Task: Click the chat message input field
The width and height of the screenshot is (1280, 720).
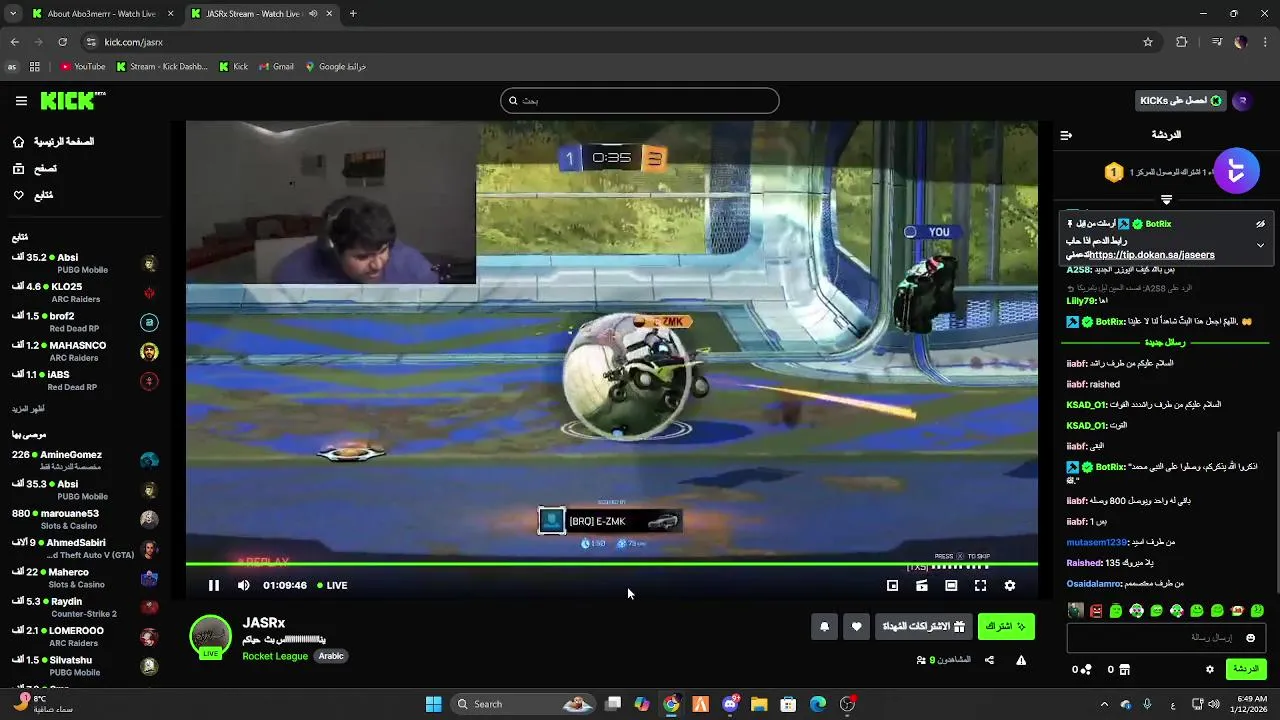Action: pos(1166,638)
